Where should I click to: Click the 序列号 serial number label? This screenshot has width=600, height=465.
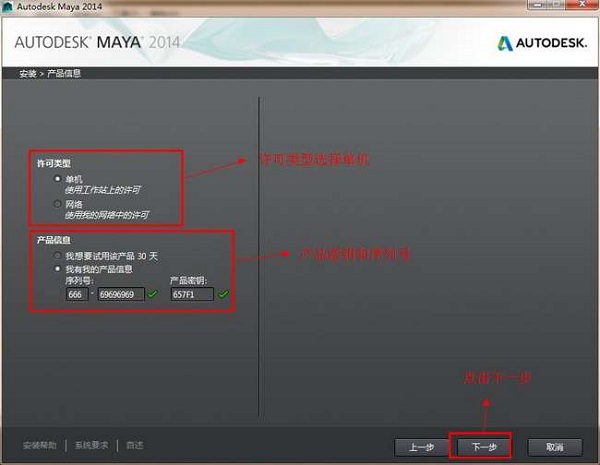(79, 281)
